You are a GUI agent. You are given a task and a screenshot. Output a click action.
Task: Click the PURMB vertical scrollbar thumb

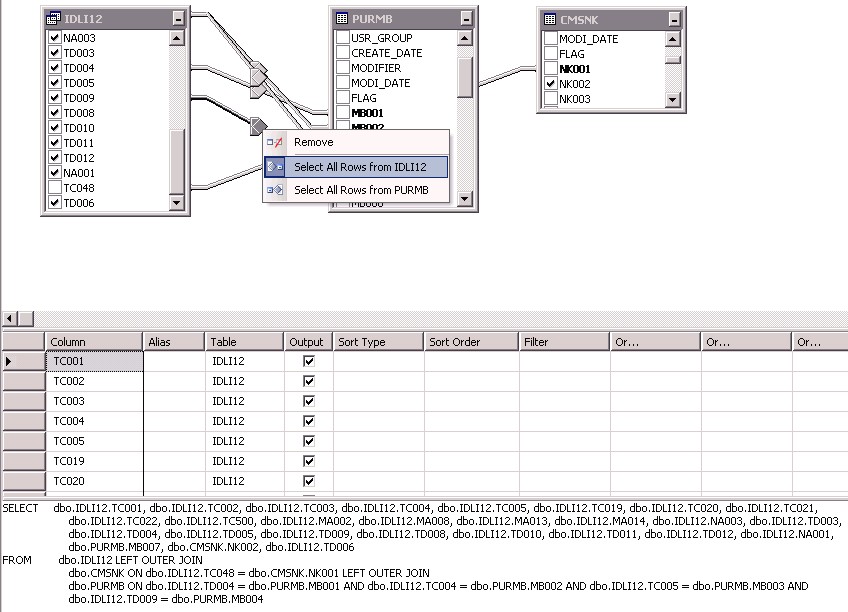pyautogui.click(x=465, y=78)
